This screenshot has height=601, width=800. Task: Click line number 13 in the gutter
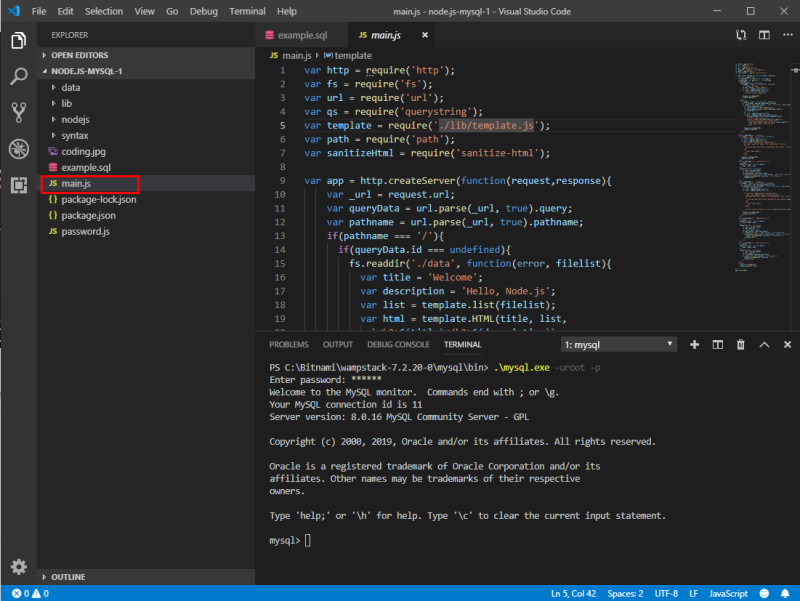280,236
